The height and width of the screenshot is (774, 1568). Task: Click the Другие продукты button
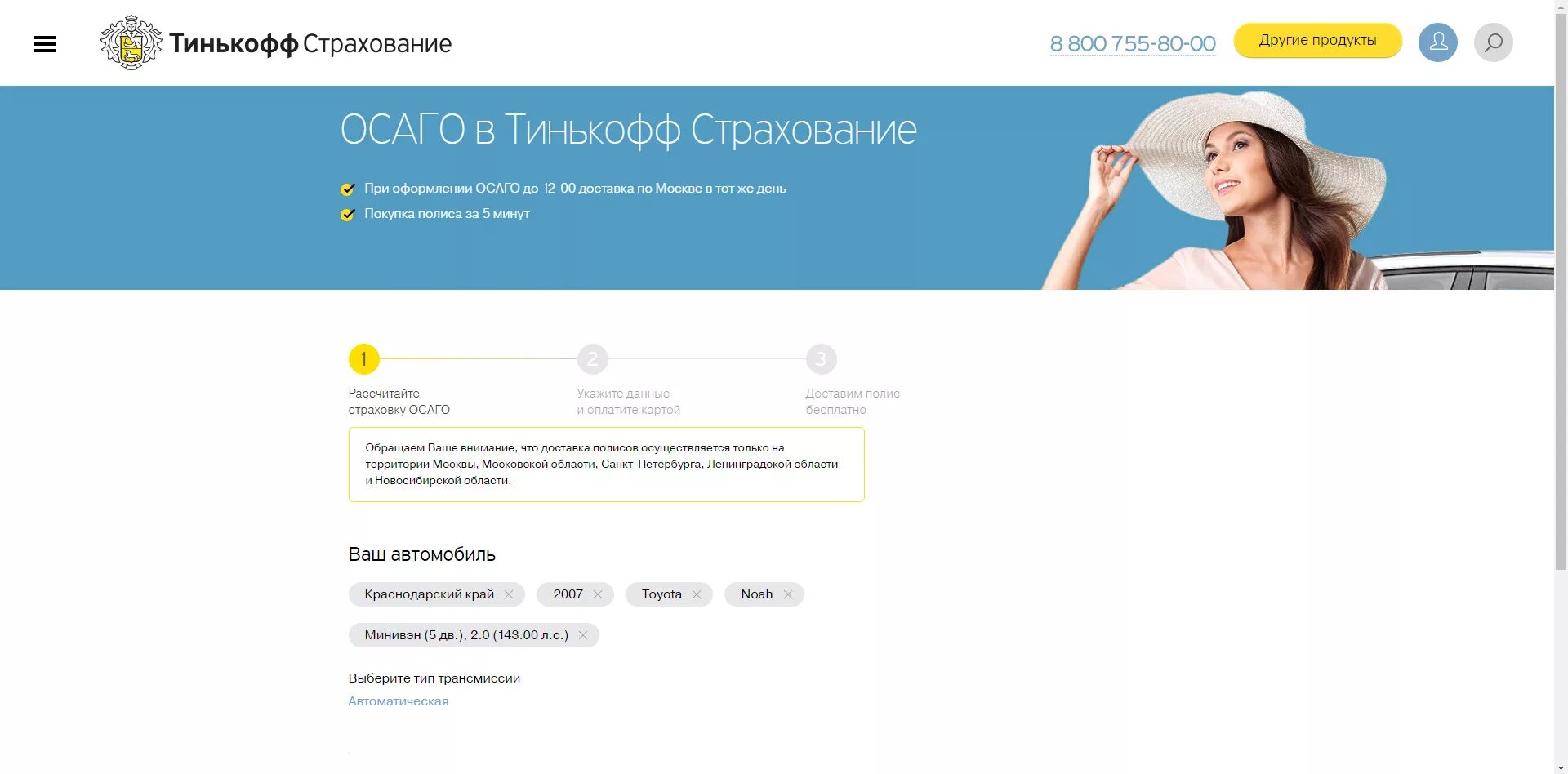coord(1317,40)
